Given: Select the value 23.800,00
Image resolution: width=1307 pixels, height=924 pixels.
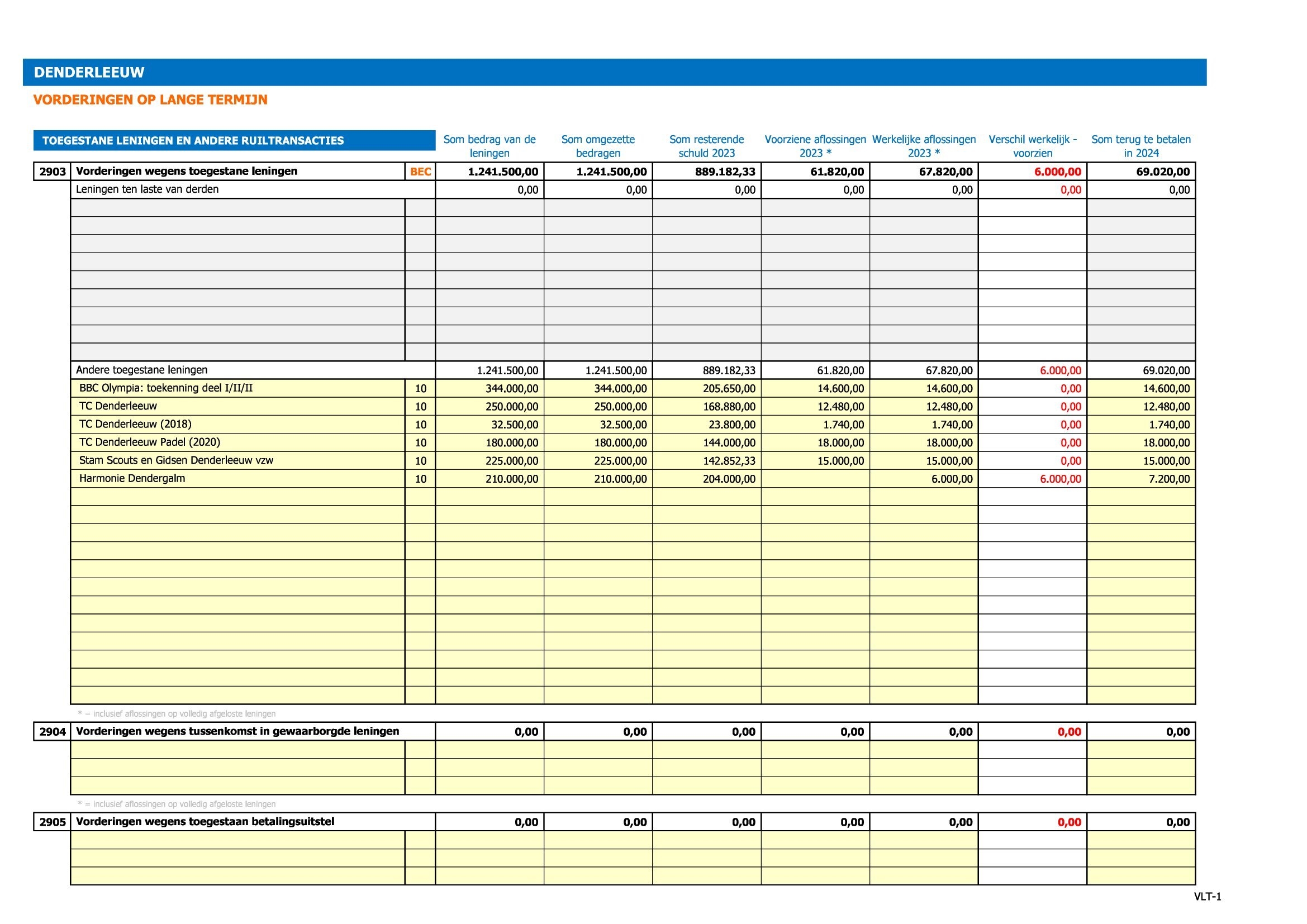Looking at the screenshot, I should coord(732,425).
